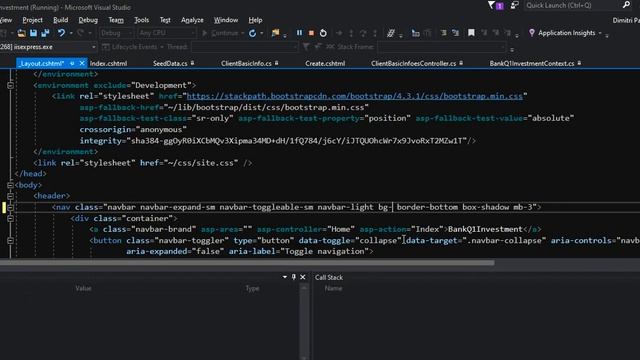Click the debug location filter funnel icon
Viewport: 640px width, 360px height.
point(306,47)
